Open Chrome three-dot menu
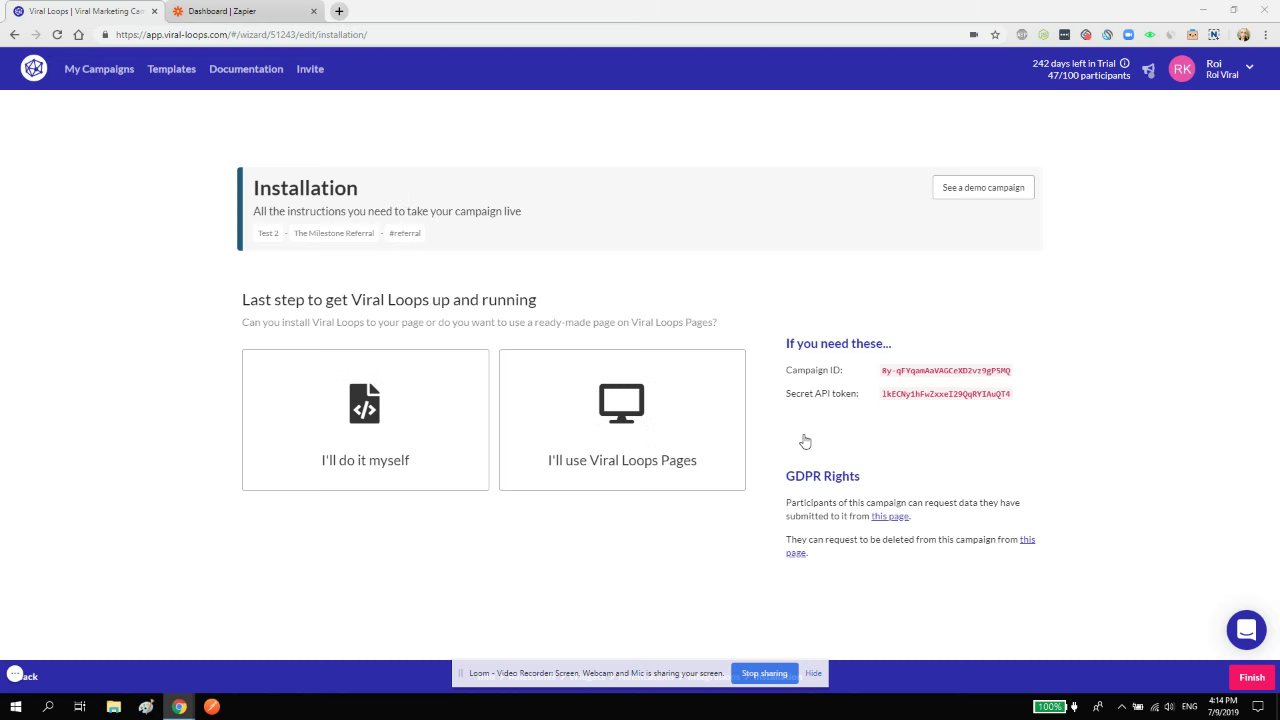Image resolution: width=1280 pixels, height=720 pixels. point(1264,34)
